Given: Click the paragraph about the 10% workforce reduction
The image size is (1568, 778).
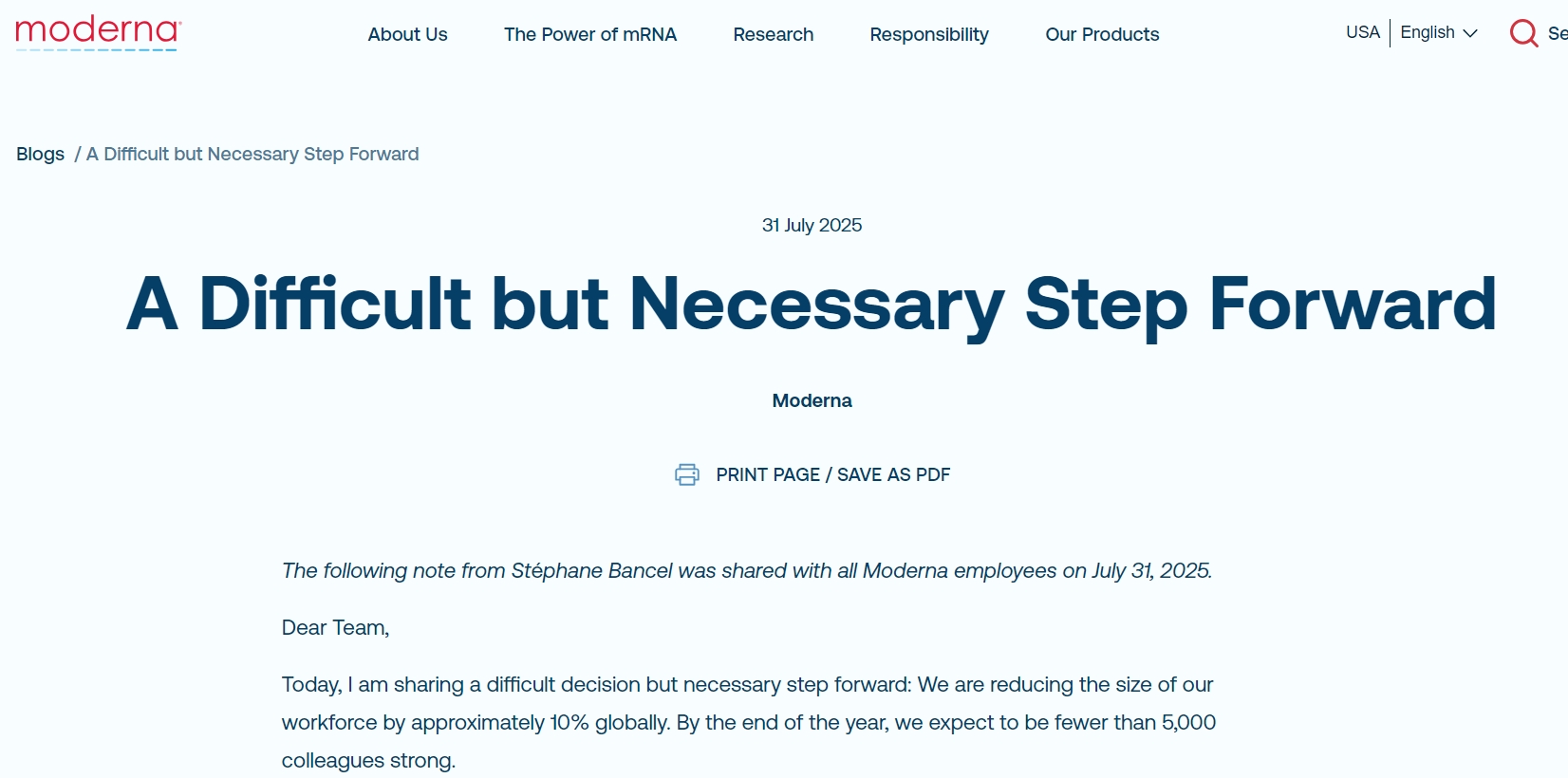Looking at the screenshot, I should coord(748,722).
